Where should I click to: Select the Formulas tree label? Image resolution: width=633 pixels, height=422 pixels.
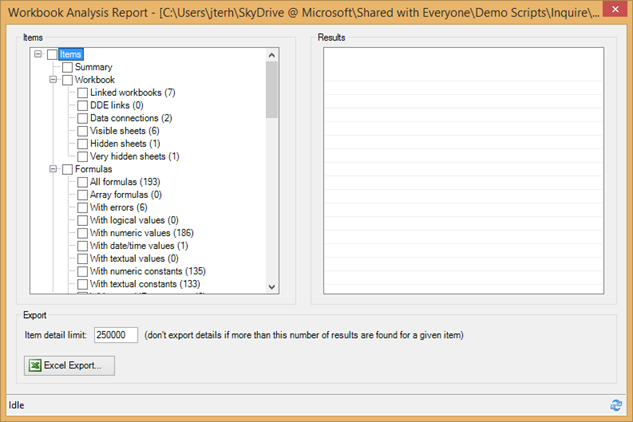[x=94, y=169]
